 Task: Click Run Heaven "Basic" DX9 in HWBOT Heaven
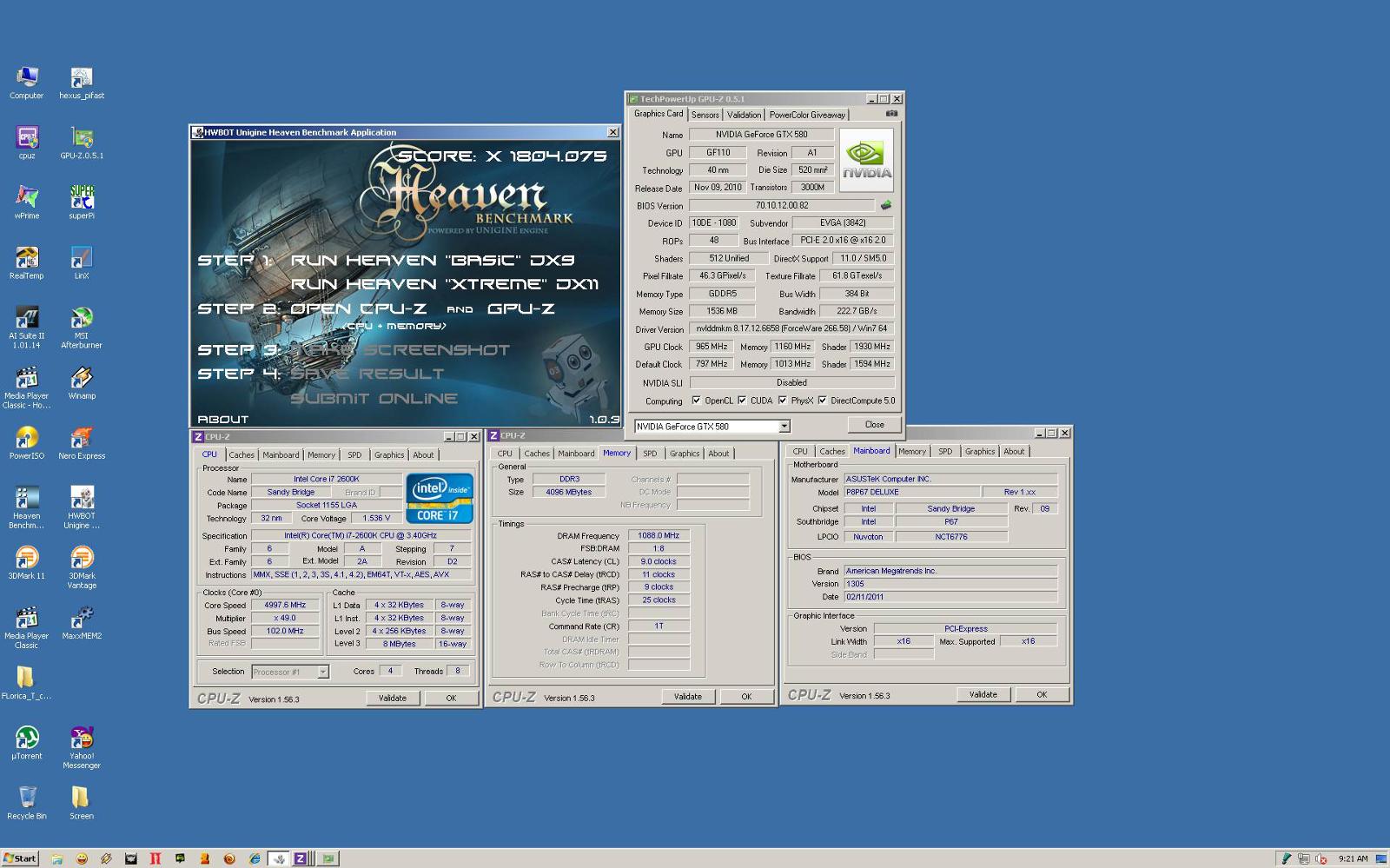point(432,261)
